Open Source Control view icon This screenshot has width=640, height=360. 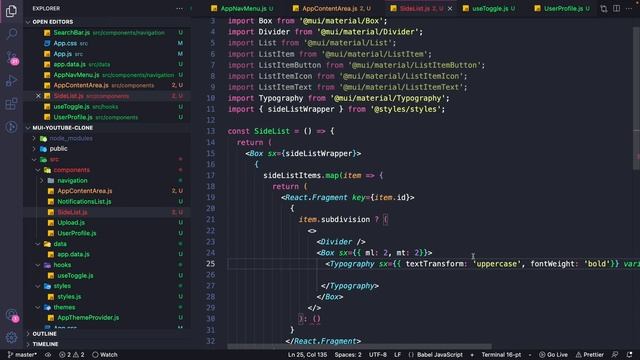(x=11, y=58)
